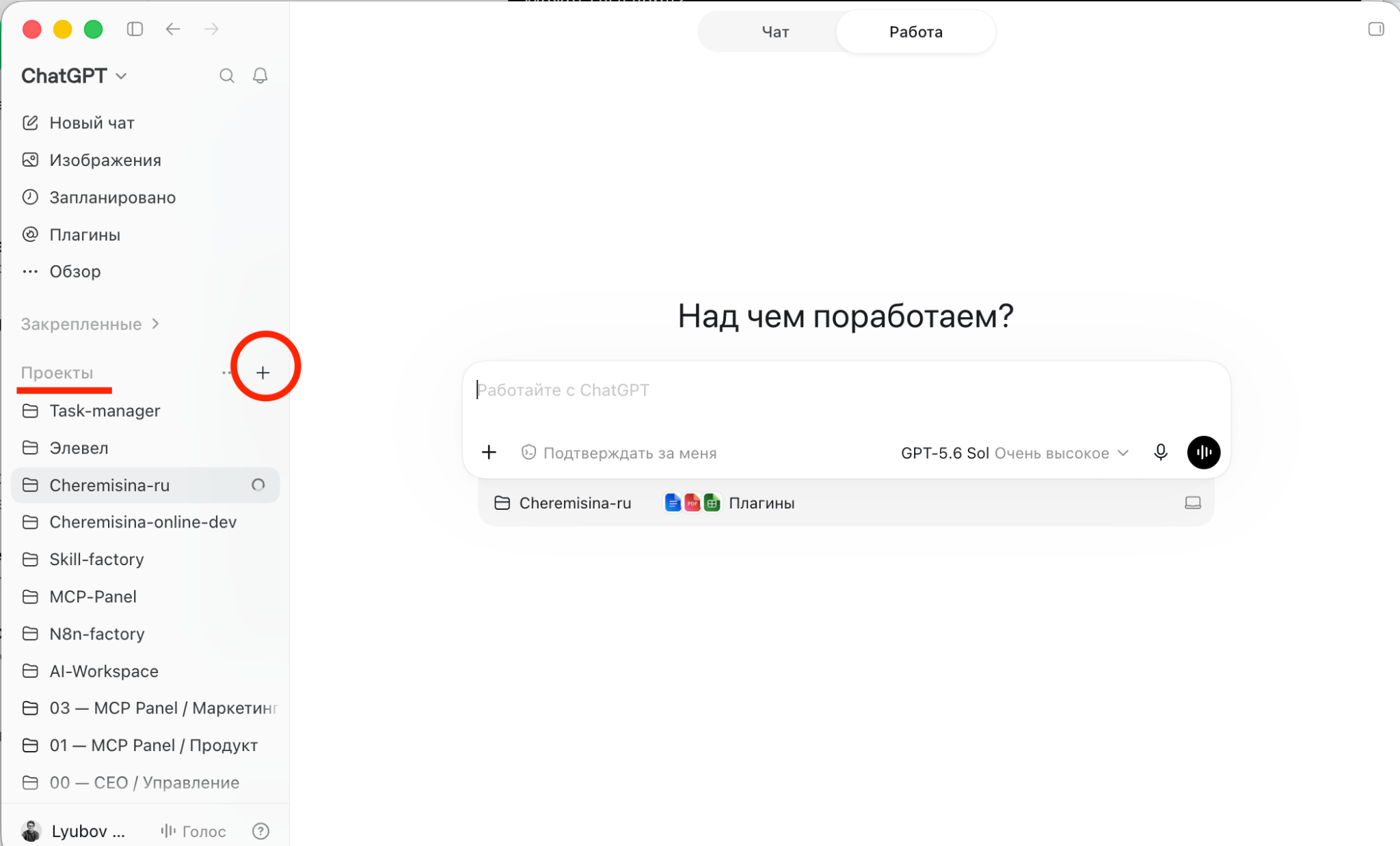Toggle Подтверждать за меня
This screenshot has width=1400, height=846.
pos(619,453)
